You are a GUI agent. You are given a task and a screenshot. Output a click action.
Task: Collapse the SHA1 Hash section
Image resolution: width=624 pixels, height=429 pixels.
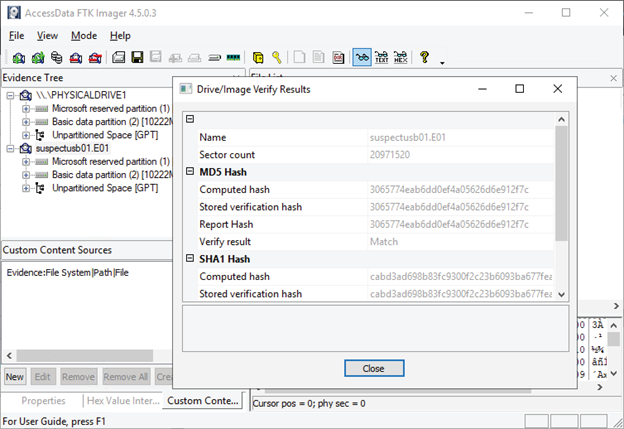(x=190, y=258)
